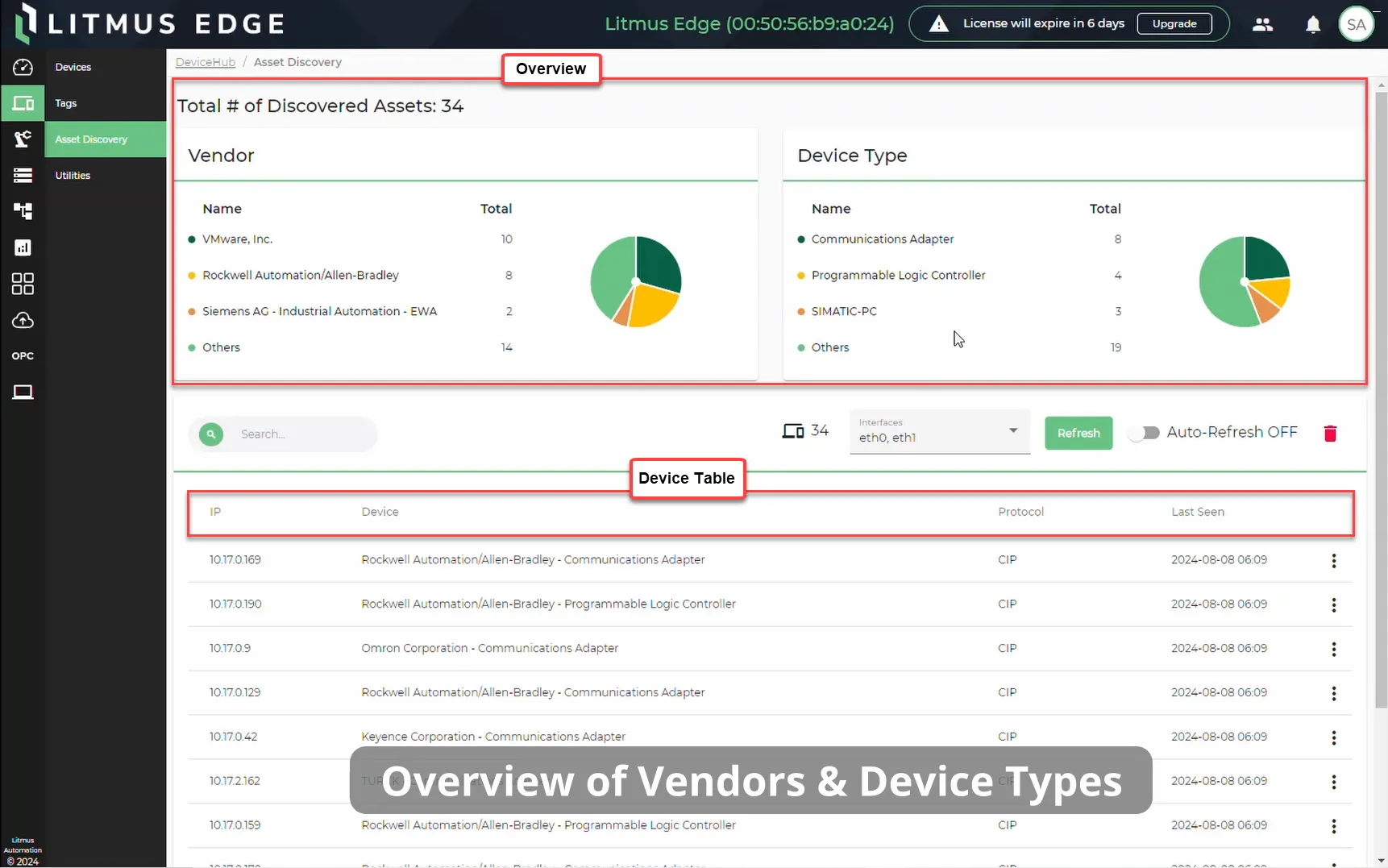1388x868 pixels.
Task: Select the DeviceHub devices icon in sidebar
Action: click(x=23, y=103)
